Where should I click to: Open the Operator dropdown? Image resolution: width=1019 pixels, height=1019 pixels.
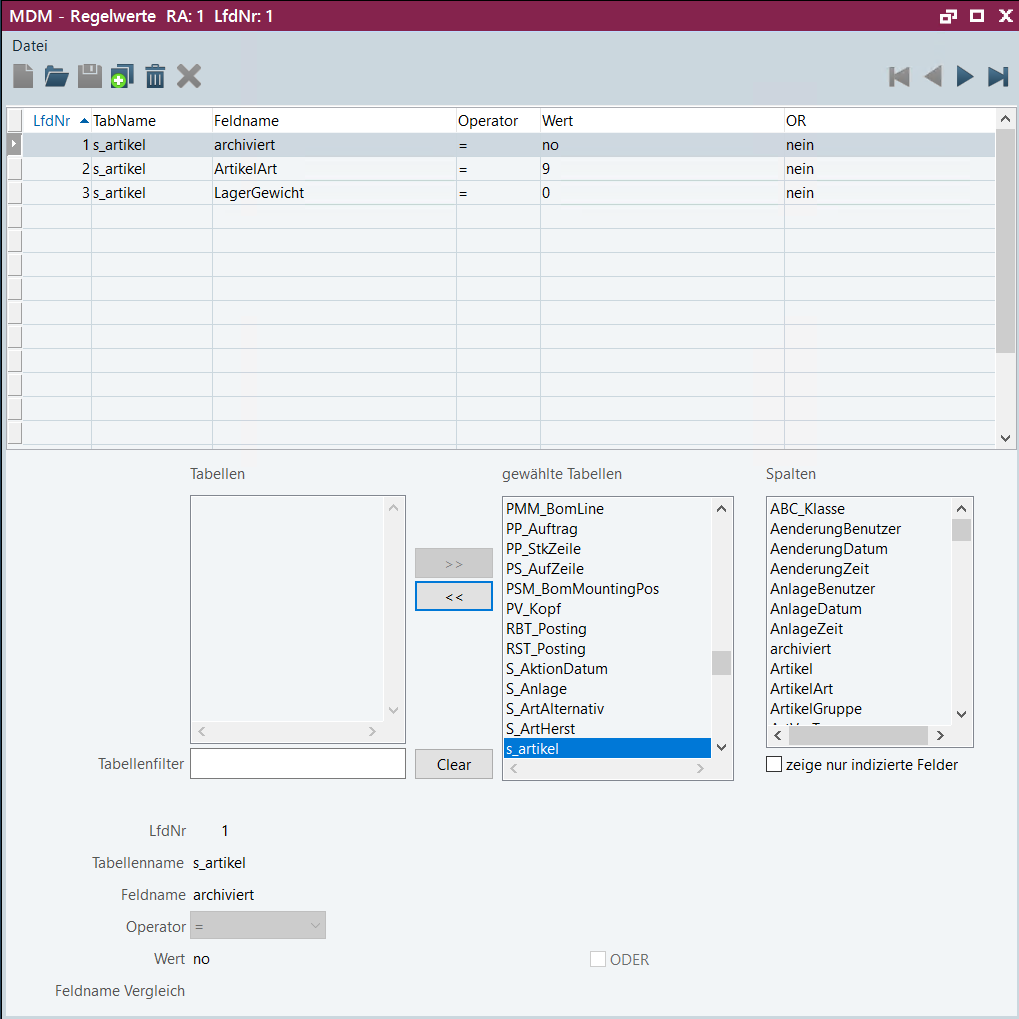[x=258, y=927]
